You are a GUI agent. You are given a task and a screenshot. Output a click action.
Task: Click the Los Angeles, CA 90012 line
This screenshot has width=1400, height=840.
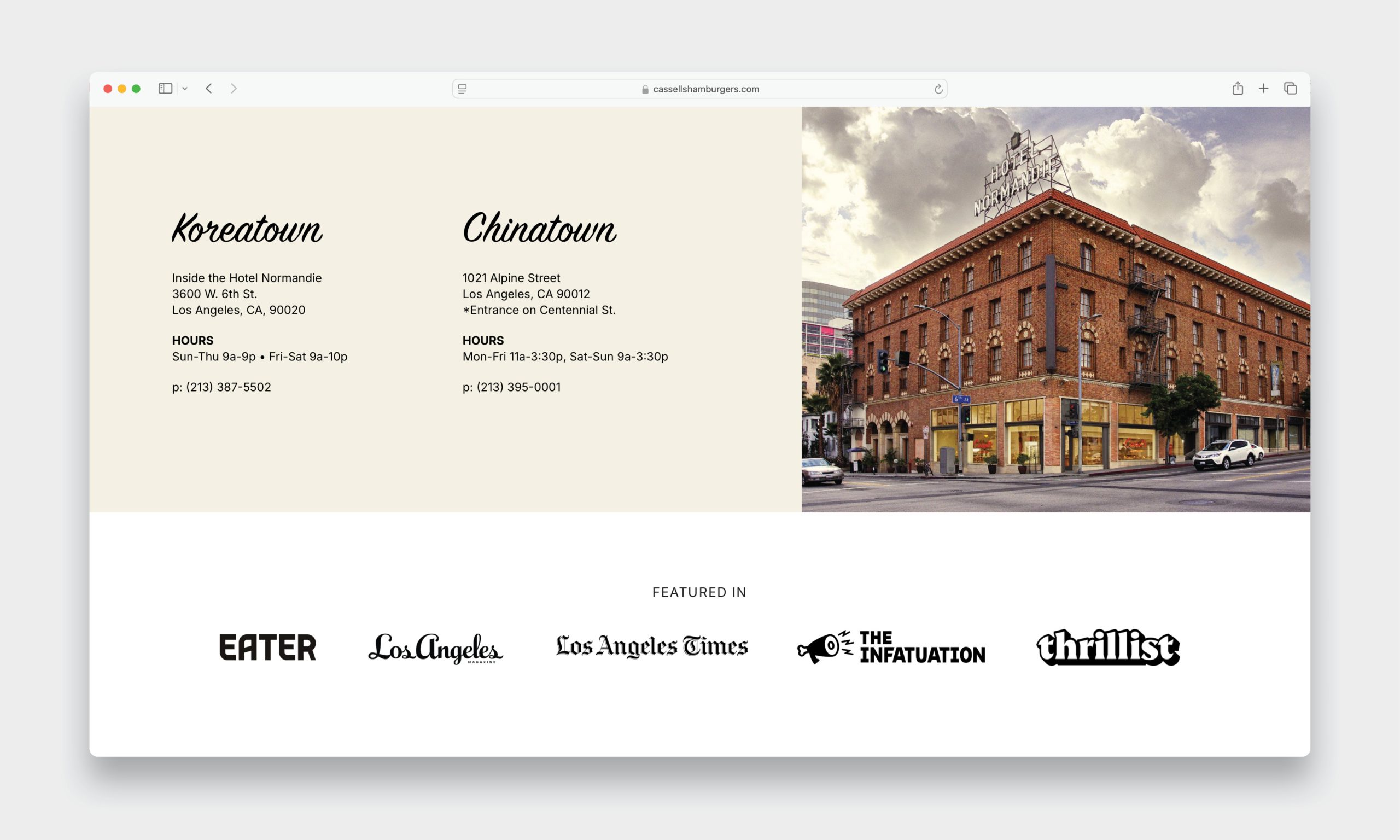pyautogui.click(x=526, y=294)
